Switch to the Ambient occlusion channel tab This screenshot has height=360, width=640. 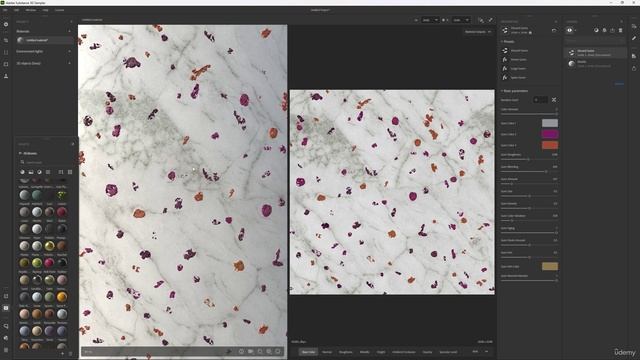[404, 352]
